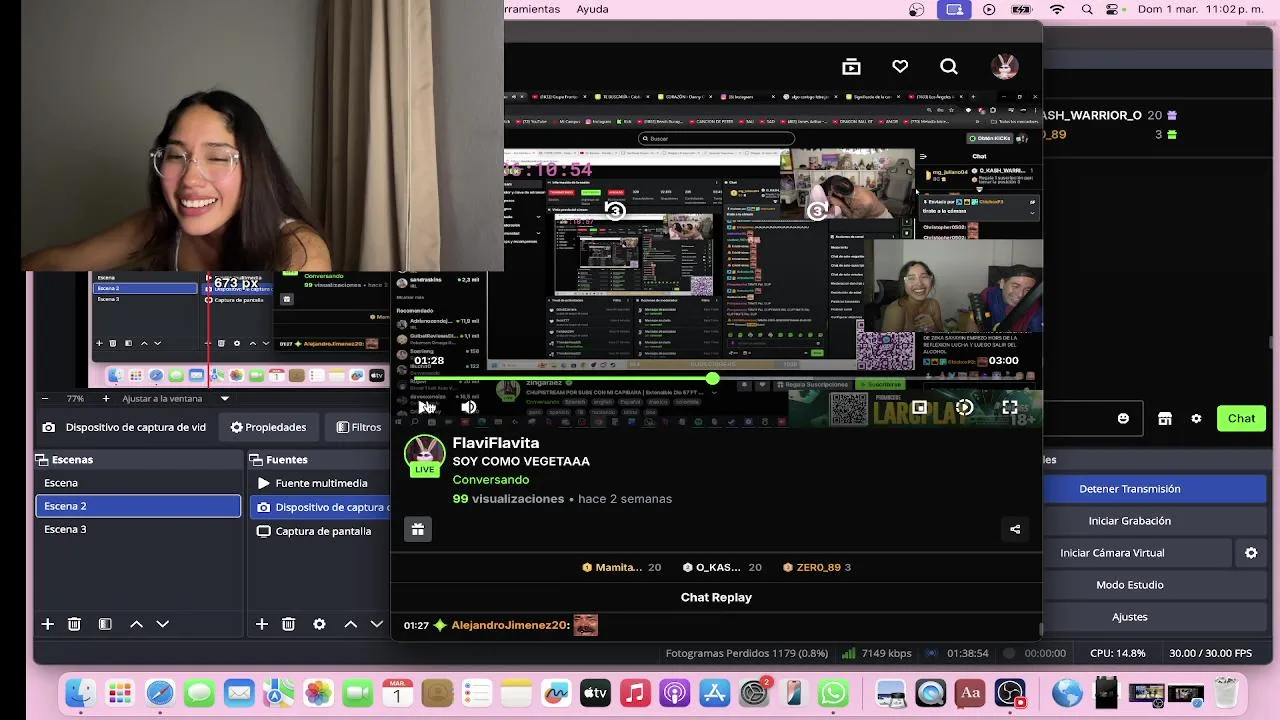Screen dimensions: 1280x720
Task: Open favorites heart icon in header
Action: tap(900, 67)
